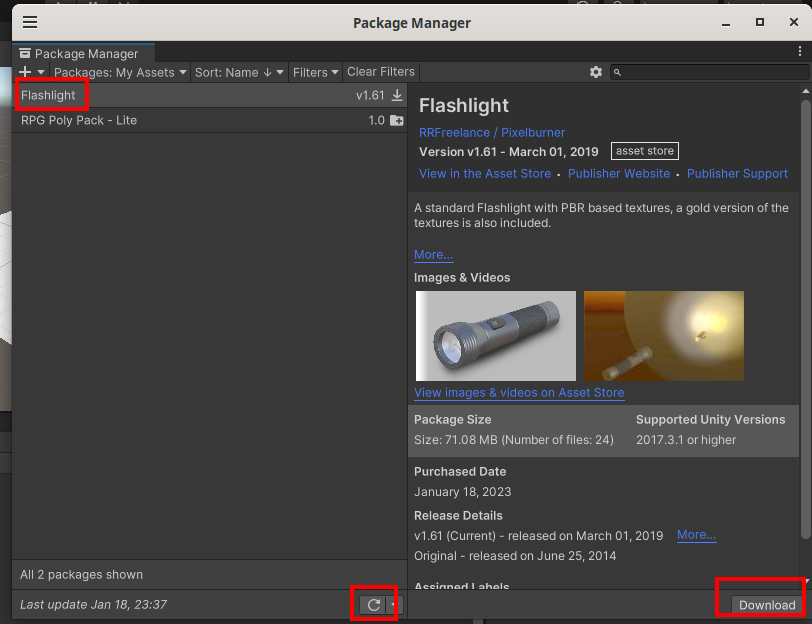This screenshot has width=812, height=624.
Task: Refresh the package list
Action: pos(374,605)
